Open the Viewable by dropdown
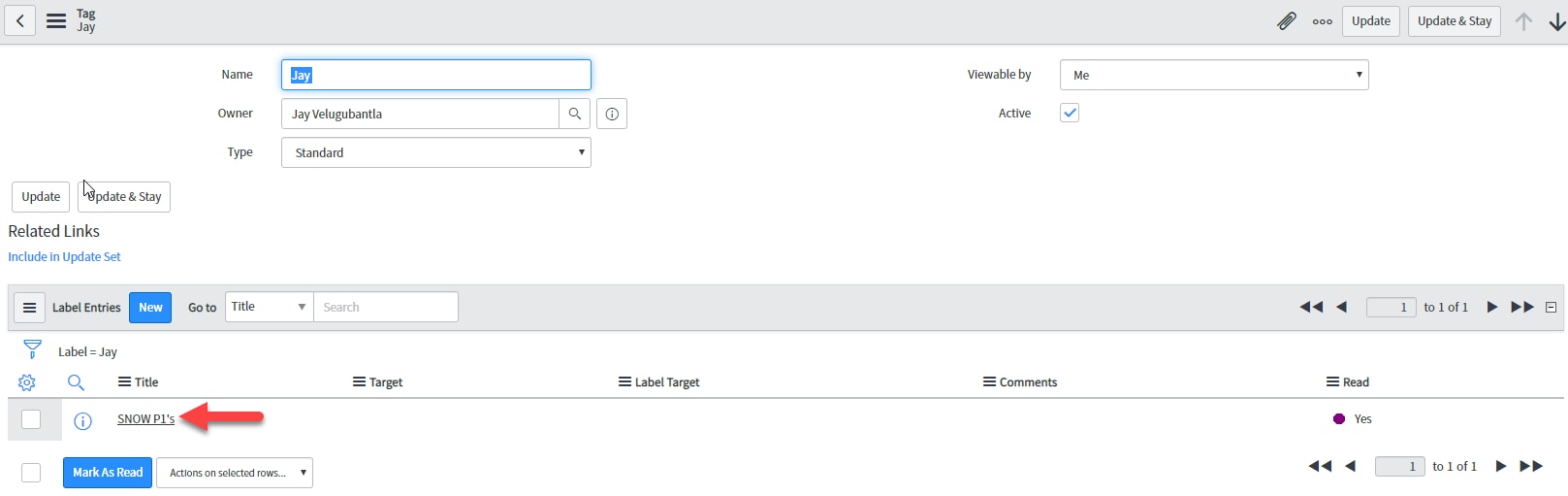Viewport: 1568px width, 496px height. [1214, 75]
